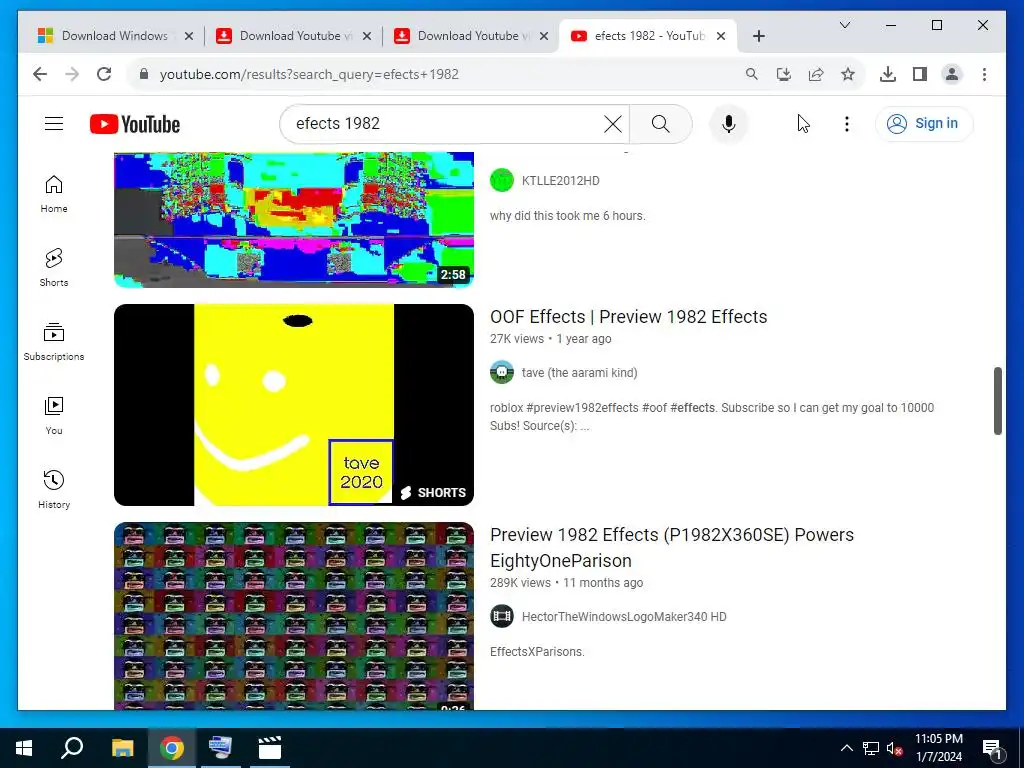Click the browser forward arrow
Viewport: 1024px width, 768px height.
pyautogui.click(x=72, y=74)
